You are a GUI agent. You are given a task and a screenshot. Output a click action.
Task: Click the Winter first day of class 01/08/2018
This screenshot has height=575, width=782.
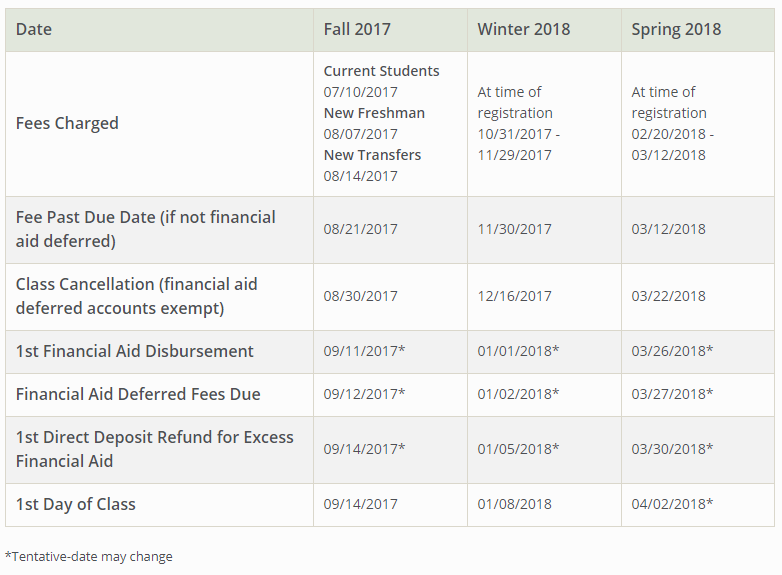(514, 504)
